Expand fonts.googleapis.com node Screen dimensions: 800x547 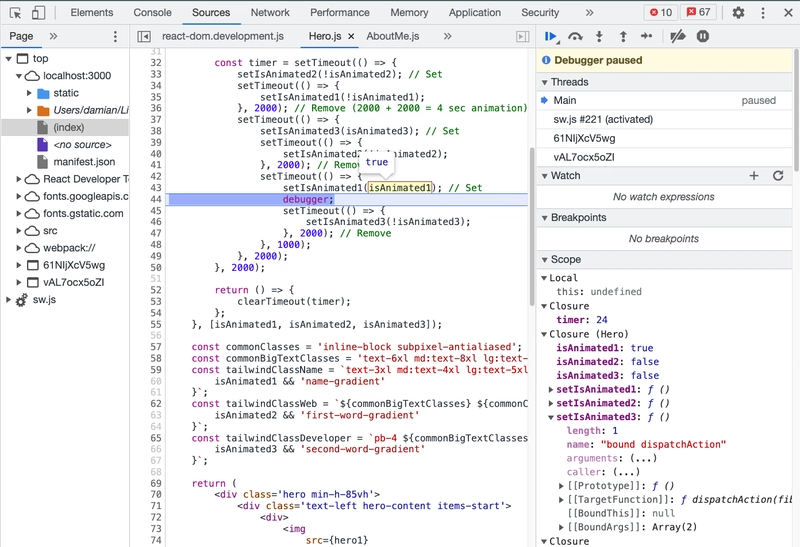tap(19, 196)
